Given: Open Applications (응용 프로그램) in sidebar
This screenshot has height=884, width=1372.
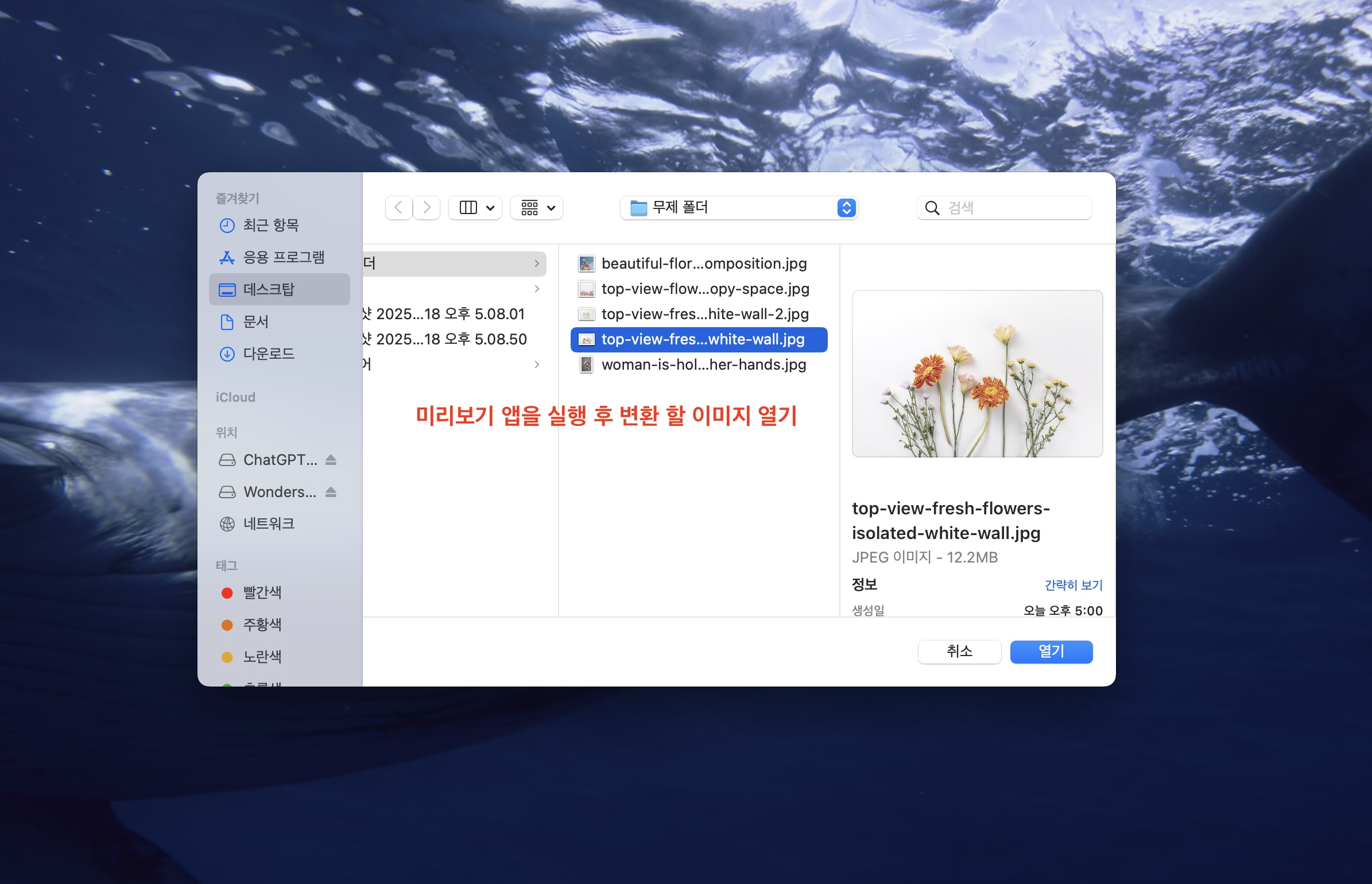Looking at the screenshot, I should click(x=284, y=257).
